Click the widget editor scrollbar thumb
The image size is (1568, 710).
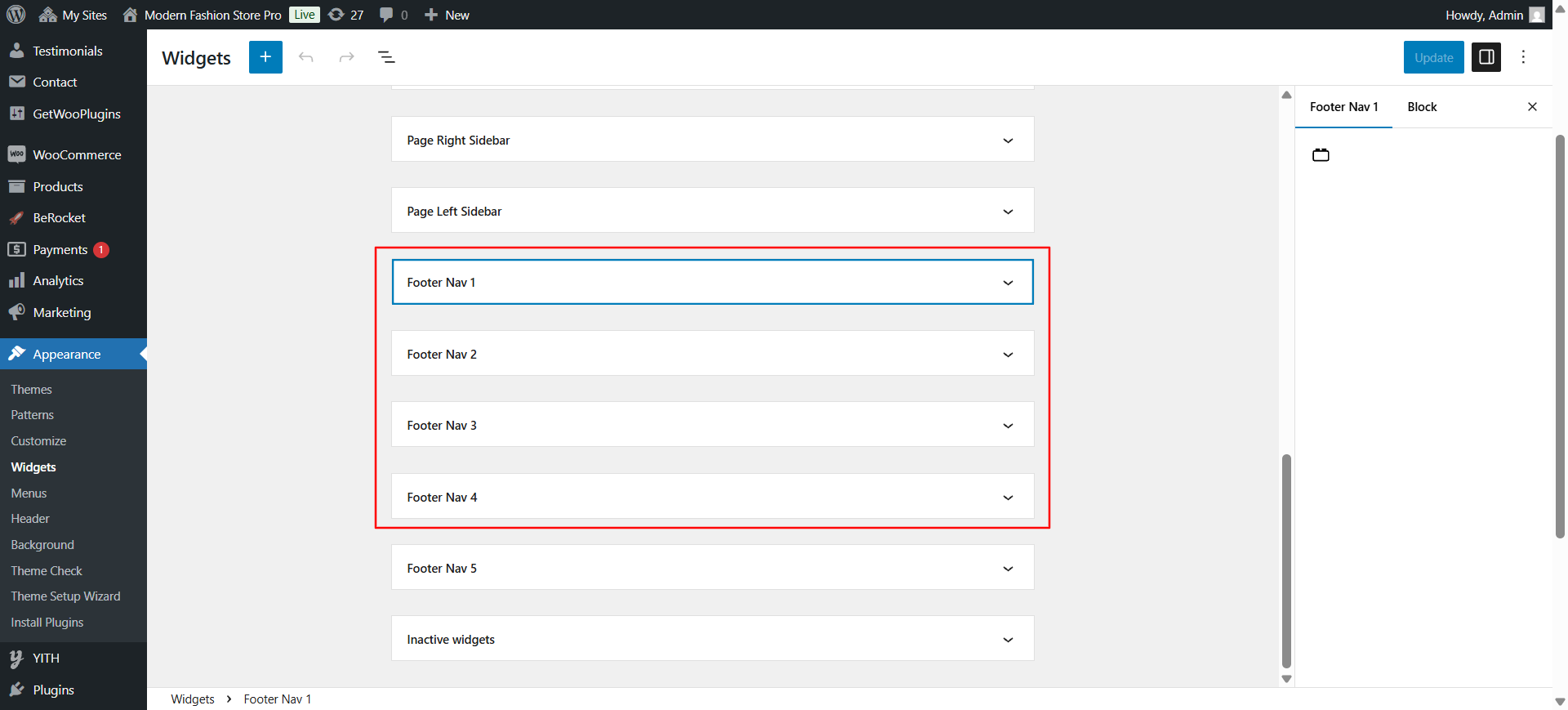[x=1286, y=561]
